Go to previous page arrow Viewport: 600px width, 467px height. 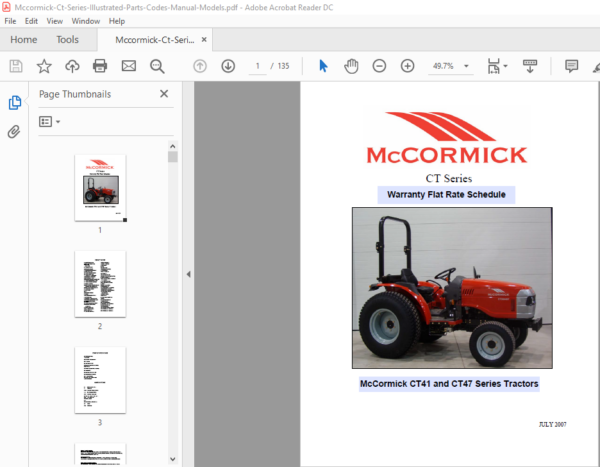[200, 66]
